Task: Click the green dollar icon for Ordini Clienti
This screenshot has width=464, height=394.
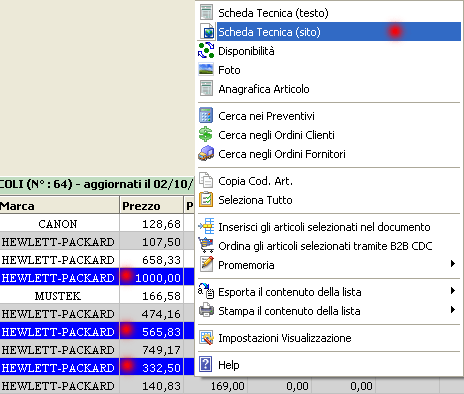Action: (x=206, y=135)
